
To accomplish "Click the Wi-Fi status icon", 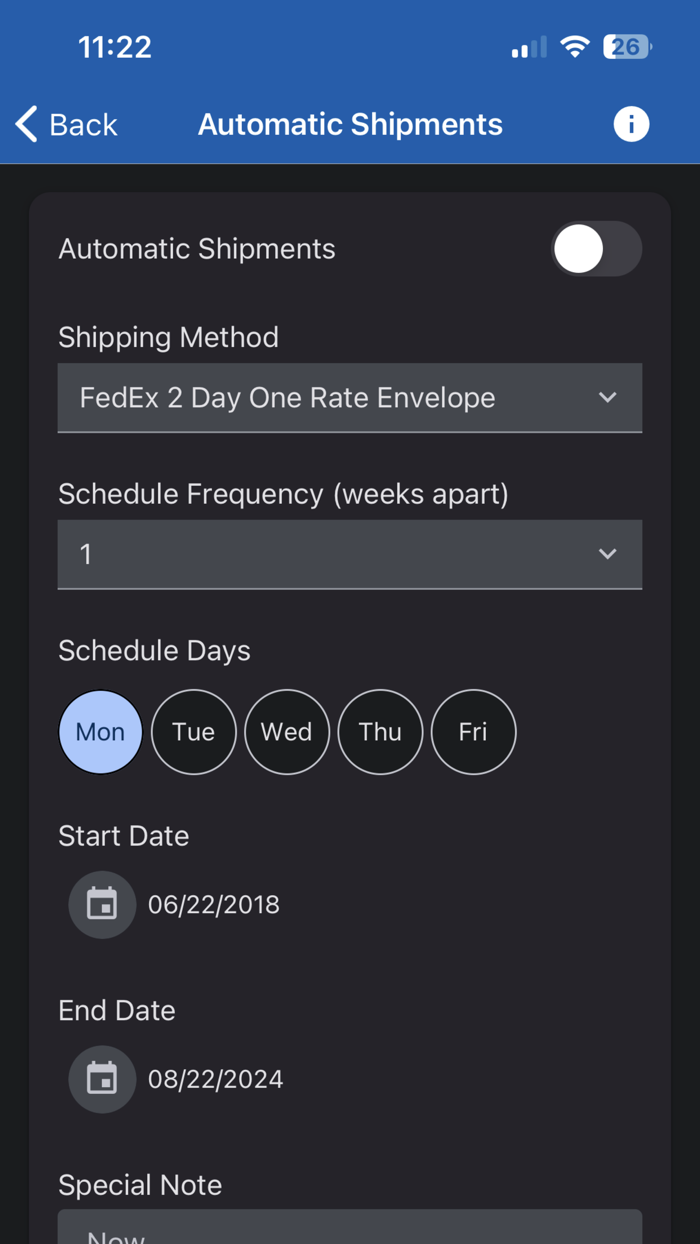I will click(575, 46).
